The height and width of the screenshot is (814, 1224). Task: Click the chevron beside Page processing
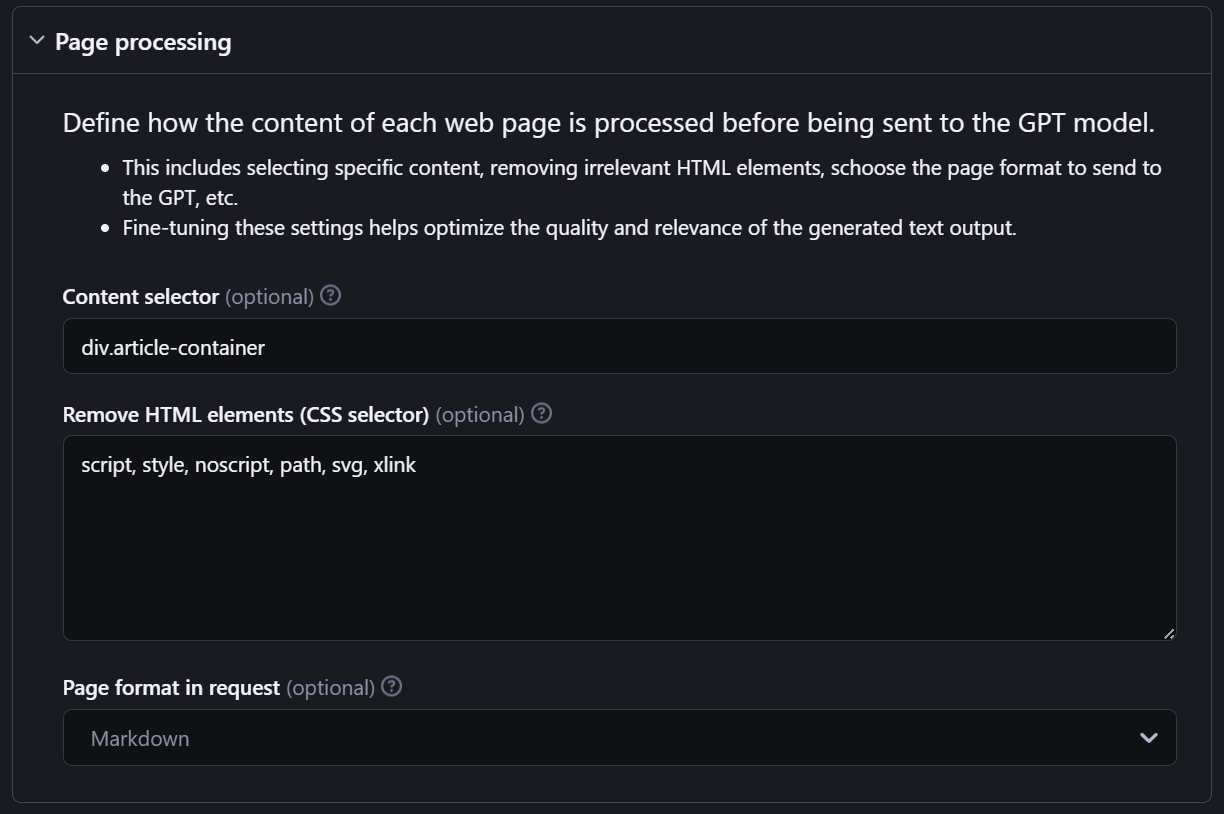tap(37, 41)
